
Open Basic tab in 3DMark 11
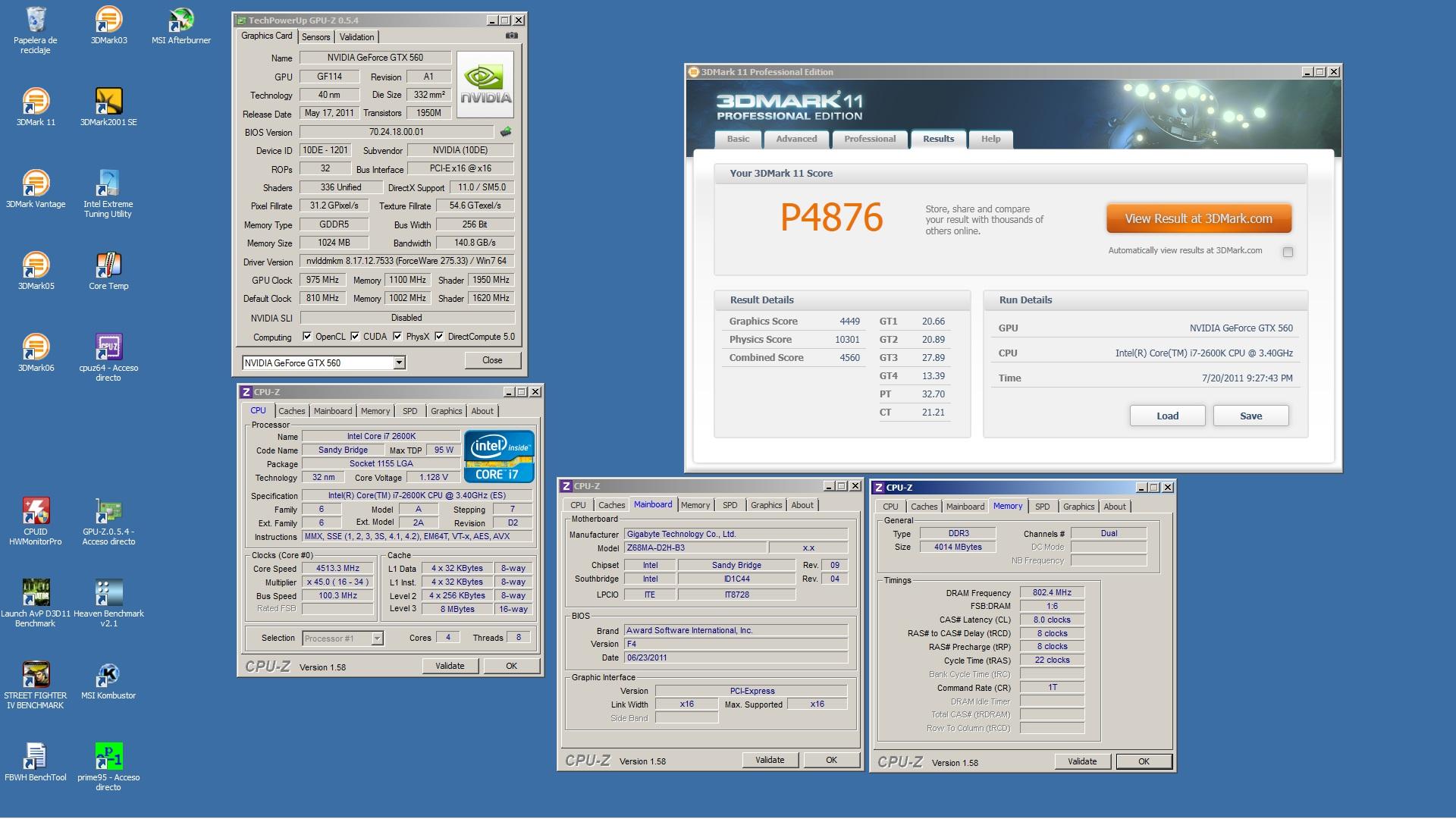point(738,139)
